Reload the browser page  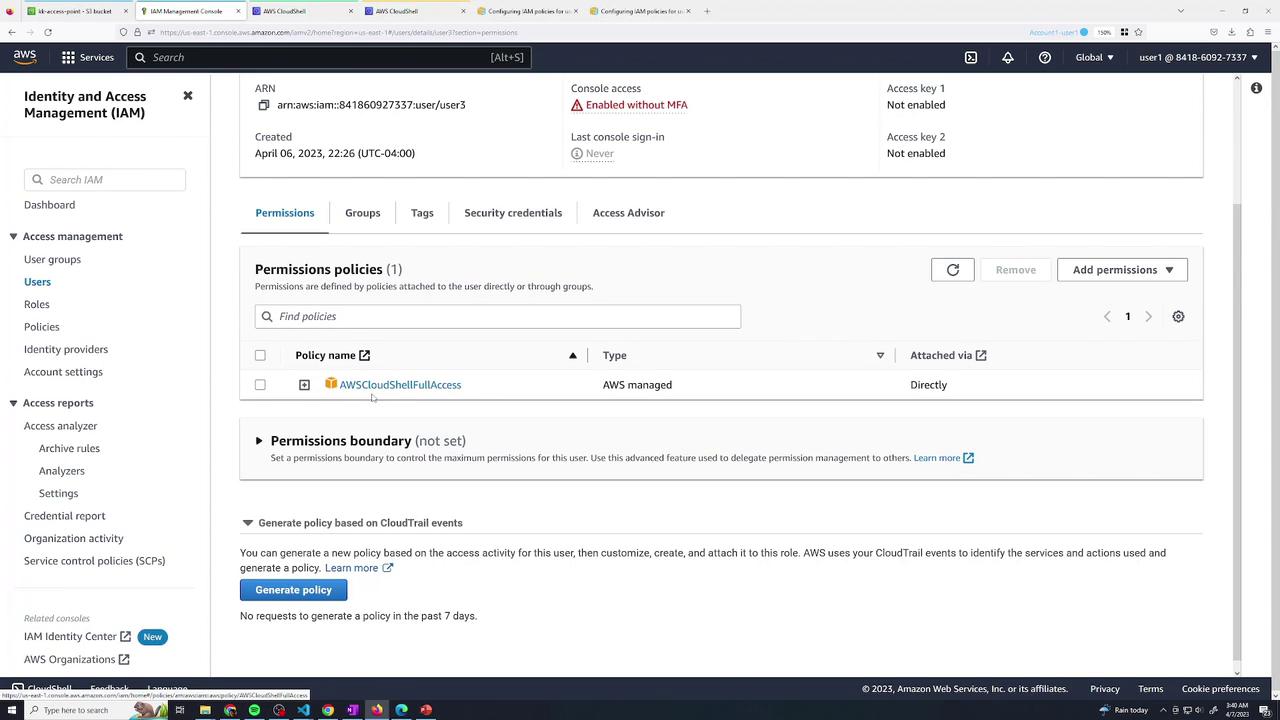(47, 32)
